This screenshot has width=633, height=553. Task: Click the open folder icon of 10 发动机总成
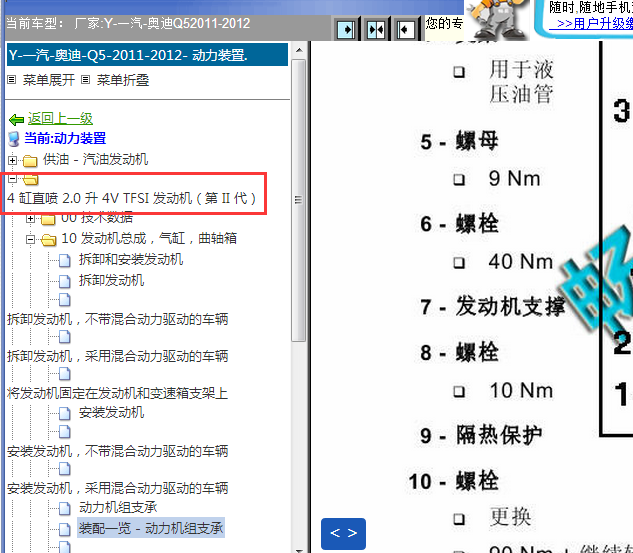(48, 240)
